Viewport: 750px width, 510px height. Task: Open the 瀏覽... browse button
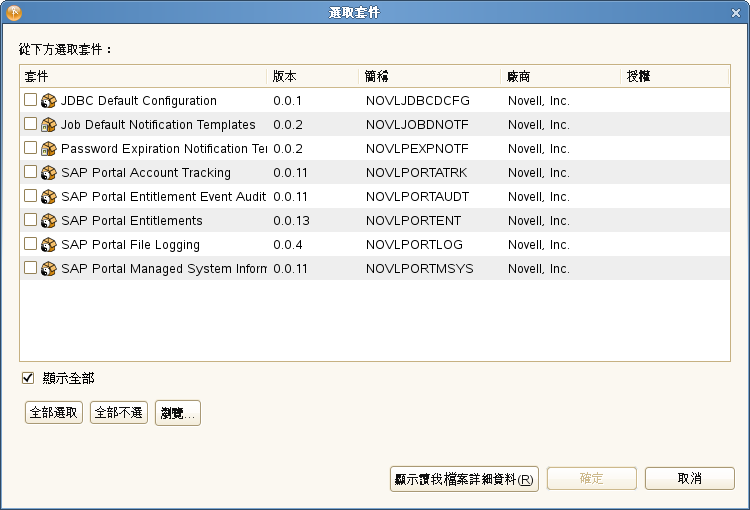pos(178,413)
